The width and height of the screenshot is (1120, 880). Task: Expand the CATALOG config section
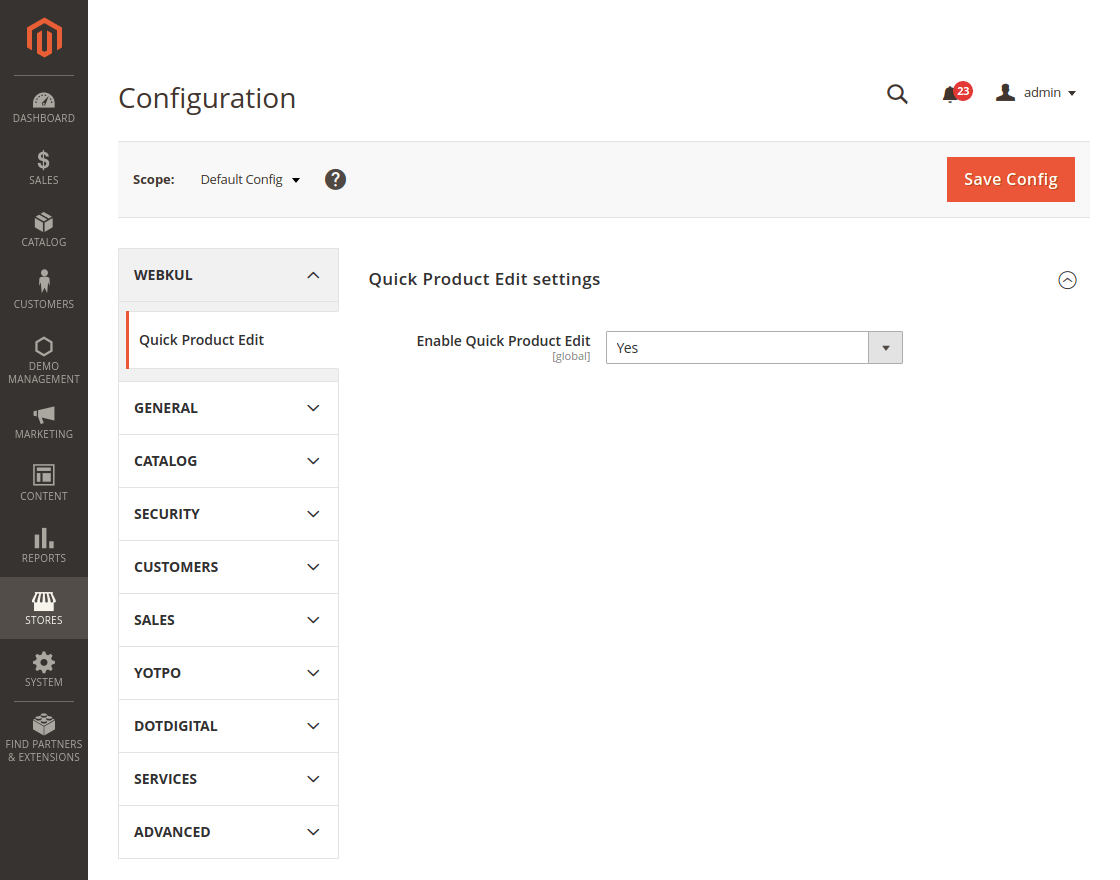point(229,461)
